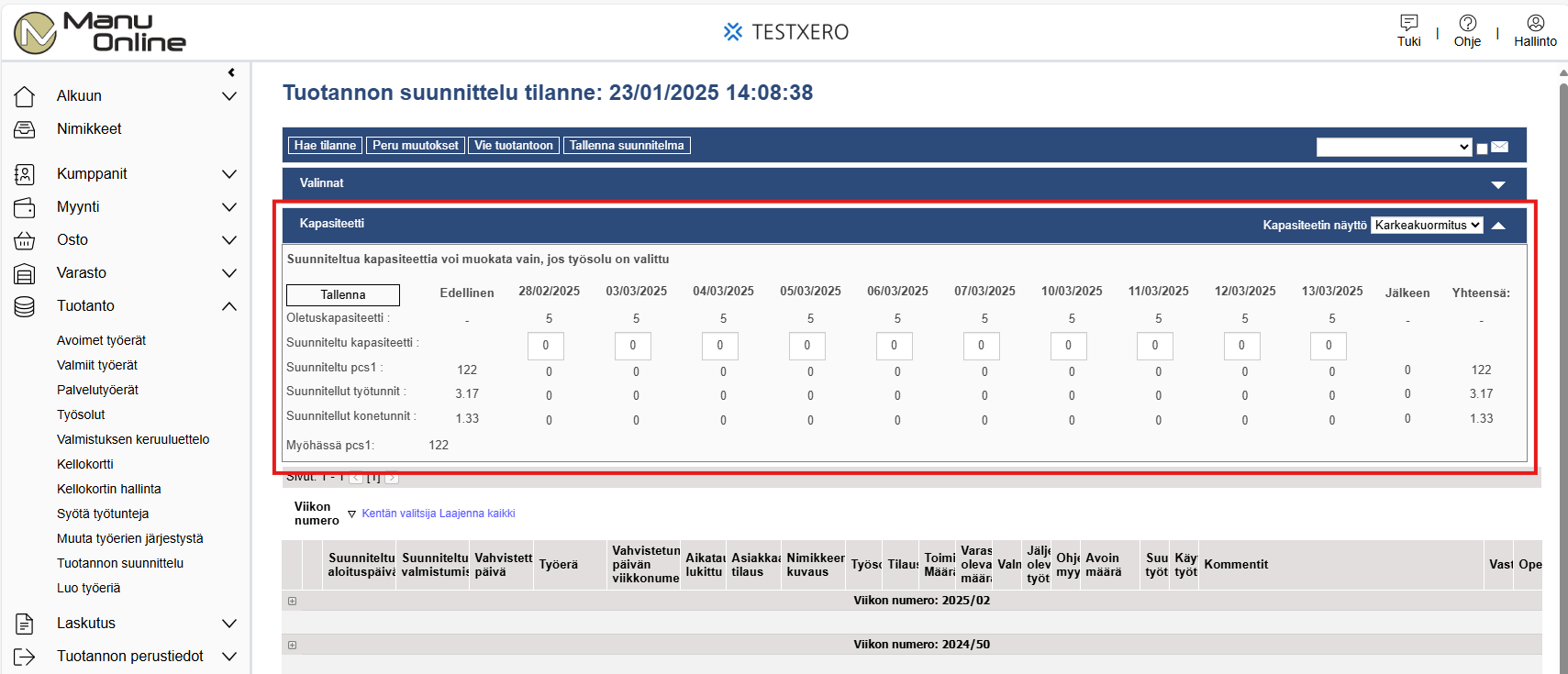
Task: Collapse the Tuotanto menu chevron
Action: click(x=229, y=306)
